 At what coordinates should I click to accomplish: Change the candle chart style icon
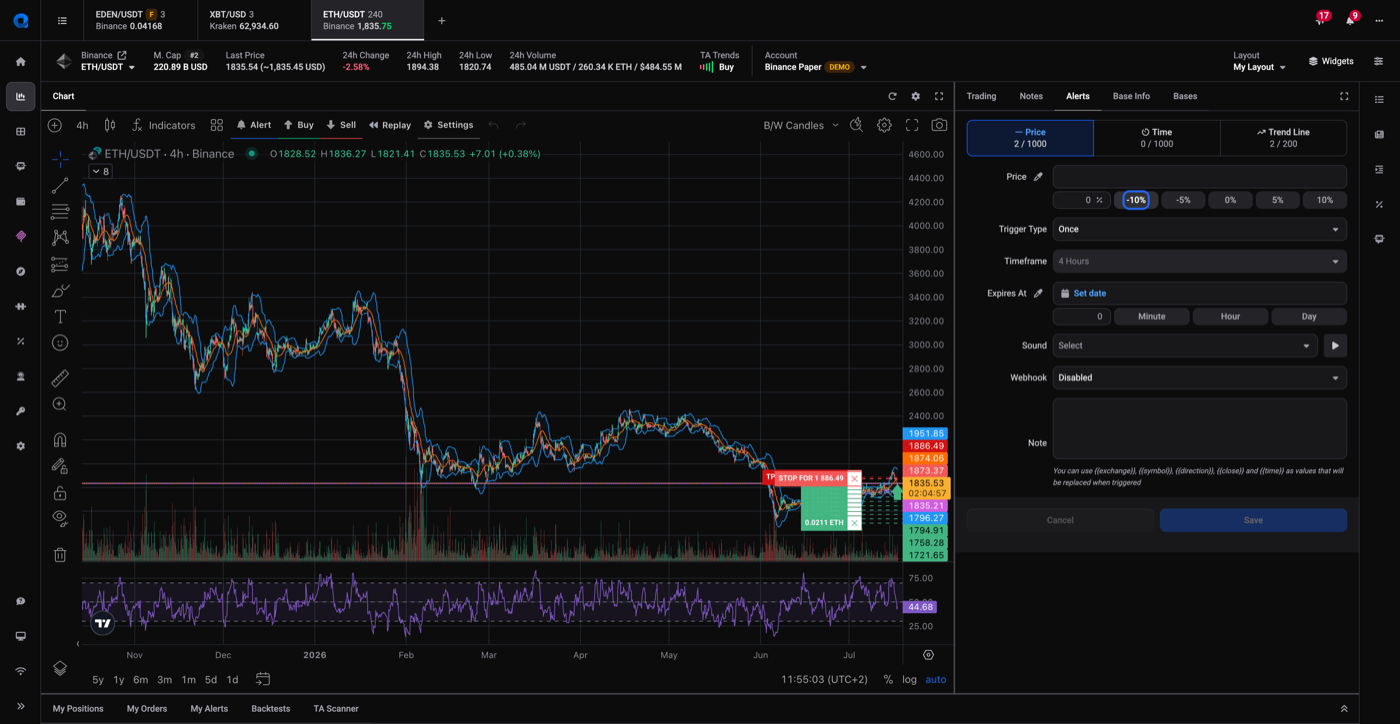pos(110,125)
